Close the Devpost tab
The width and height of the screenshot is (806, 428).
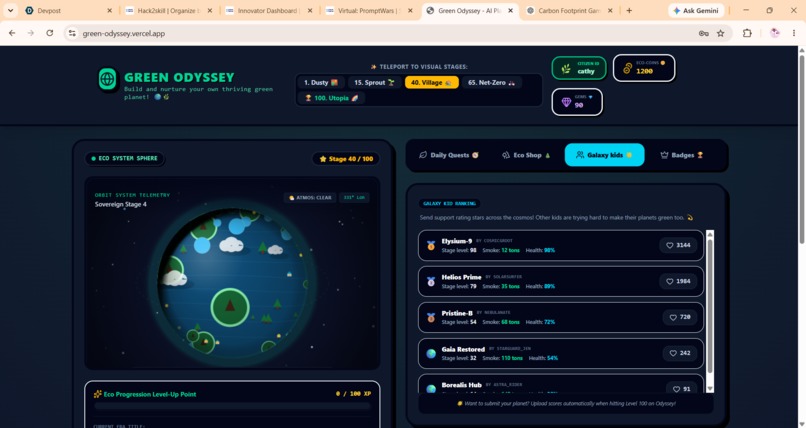coord(109,10)
